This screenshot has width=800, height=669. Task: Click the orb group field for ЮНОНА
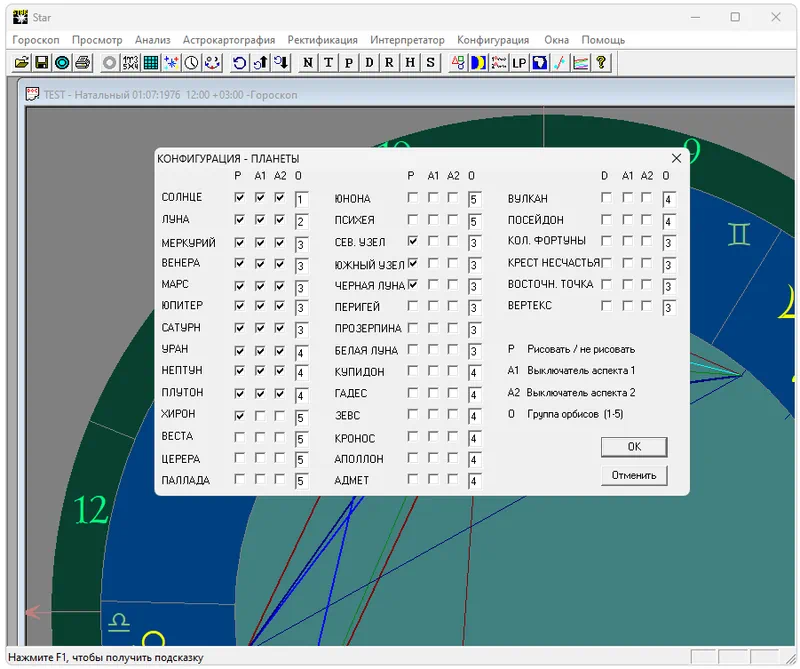click(x=474, y=199)
